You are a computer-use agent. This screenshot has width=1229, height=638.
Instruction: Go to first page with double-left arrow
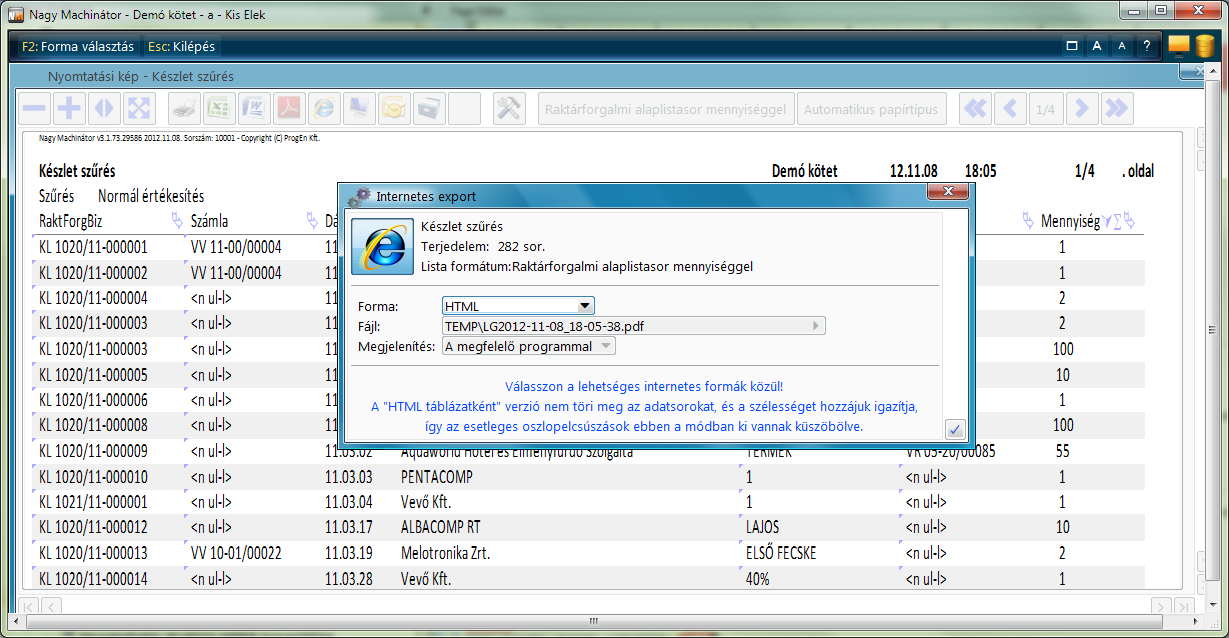[976, 109]
